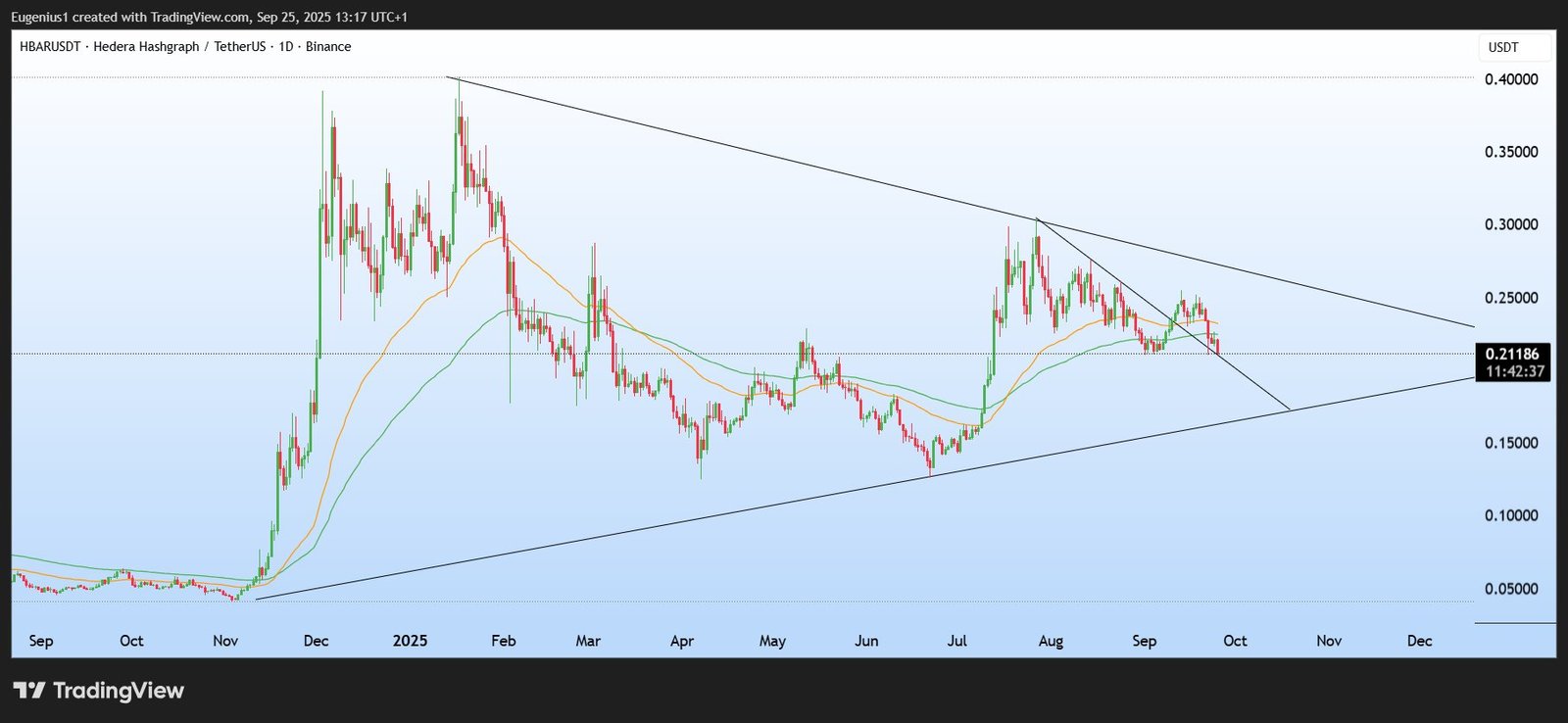Viewport: 1568px width, 723px height.
Task: Click the 0.30000 price axis label
Action: coord(1510,224)
